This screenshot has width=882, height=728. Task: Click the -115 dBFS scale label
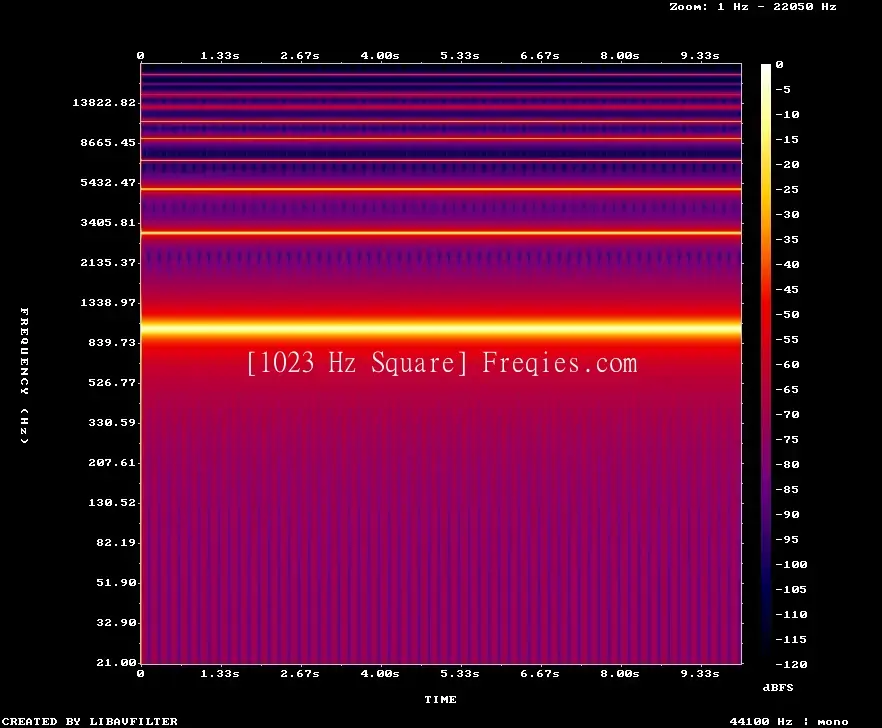click(791, 639)
